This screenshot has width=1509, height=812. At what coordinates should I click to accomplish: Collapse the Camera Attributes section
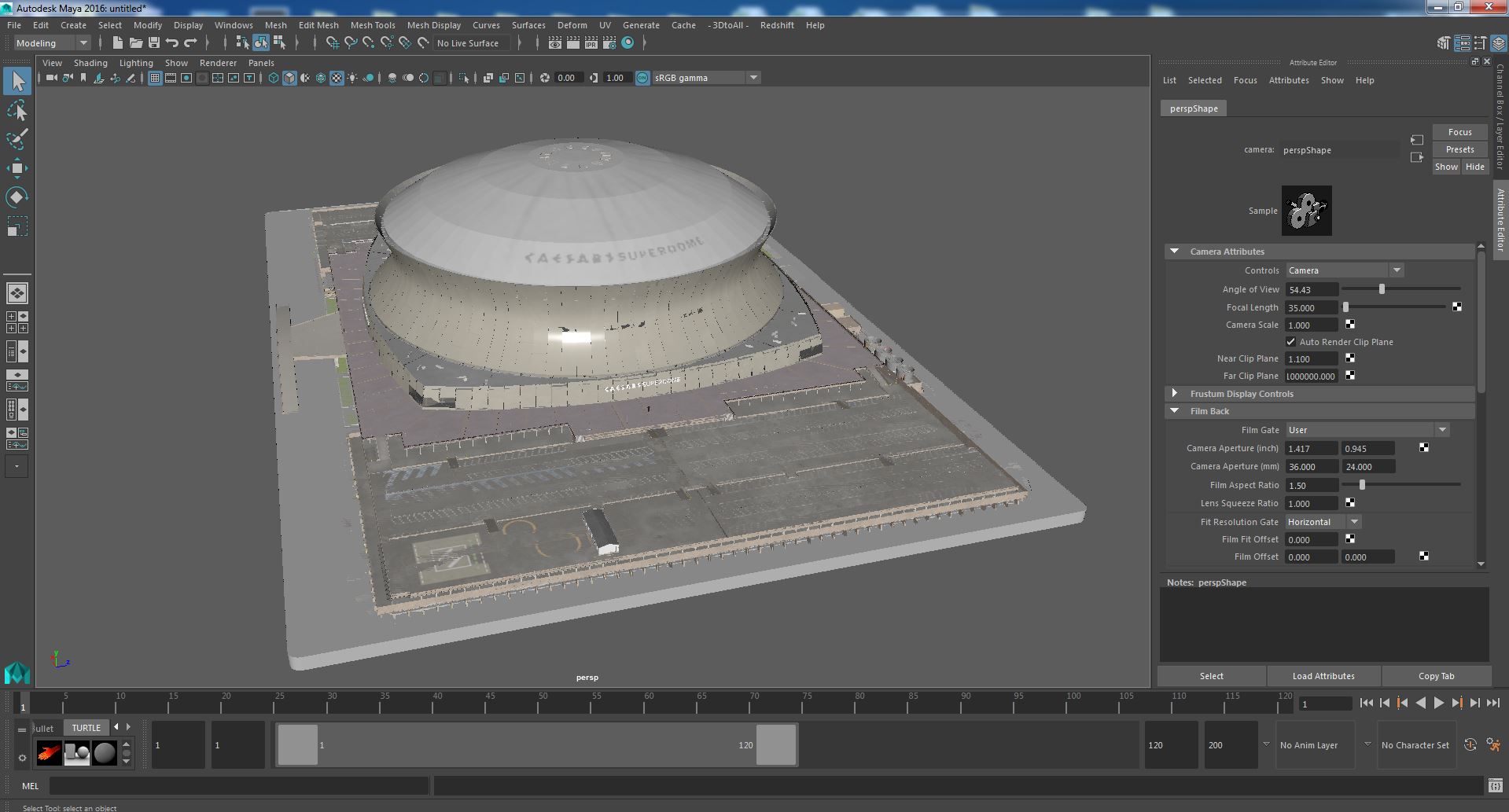tap(1175, 252)
